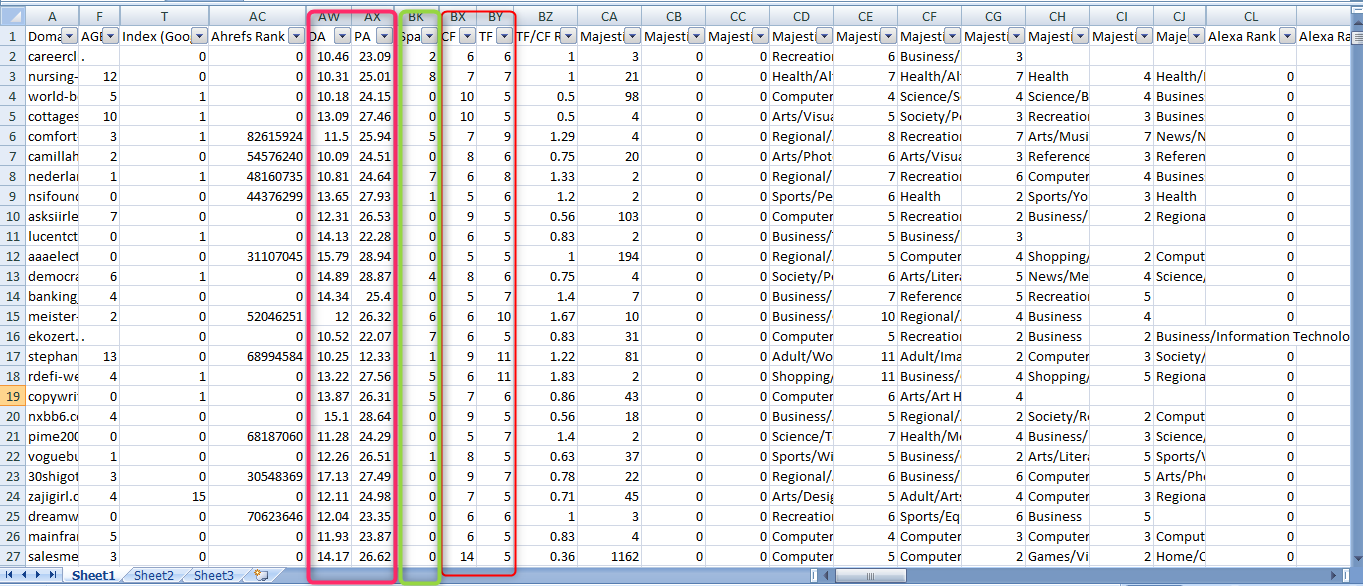Click TF/CF ratio value 1.83
Screen dimensions: 1363x586
(x=545, y=376)
